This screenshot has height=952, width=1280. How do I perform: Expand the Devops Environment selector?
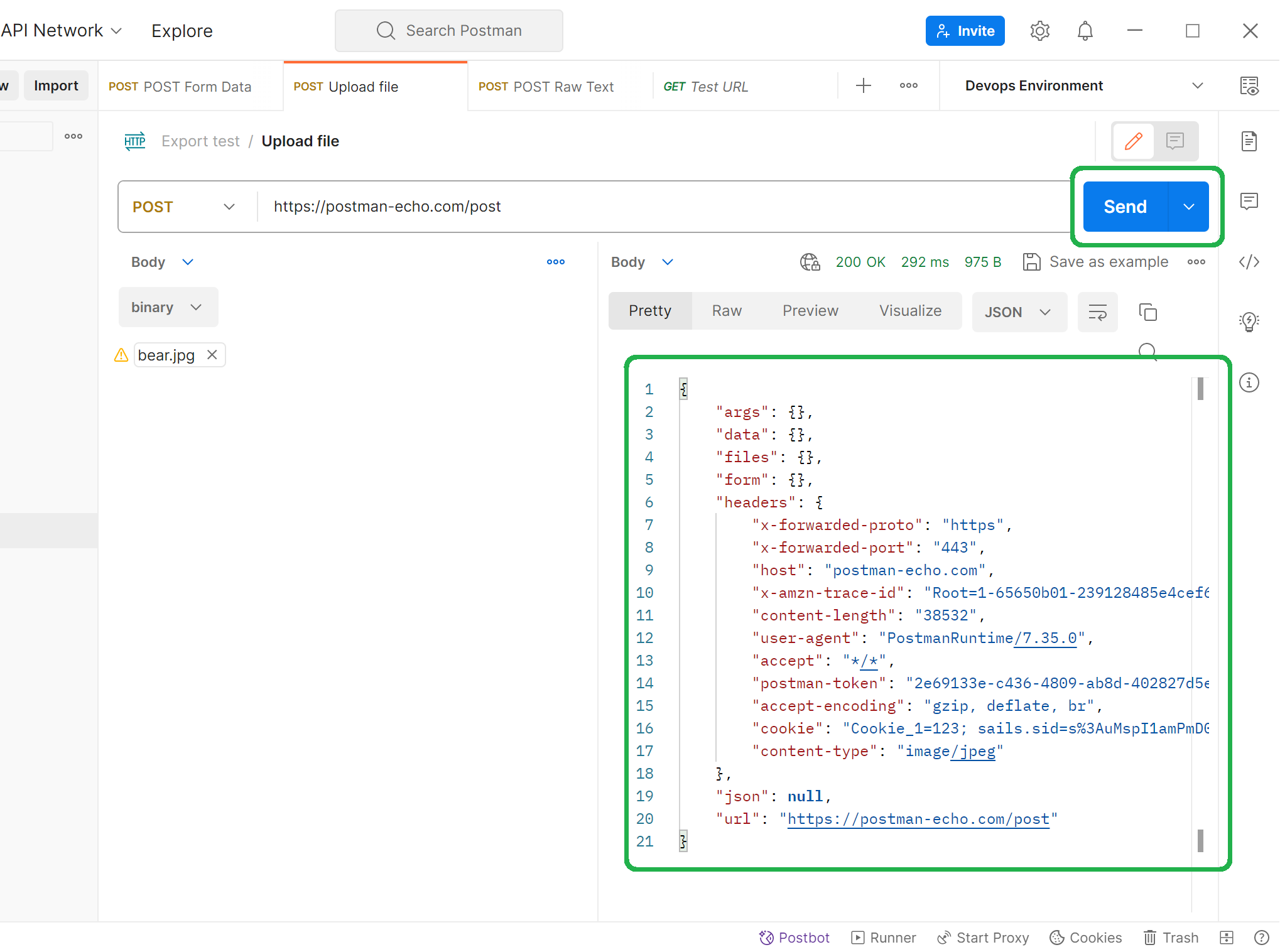1197,85
